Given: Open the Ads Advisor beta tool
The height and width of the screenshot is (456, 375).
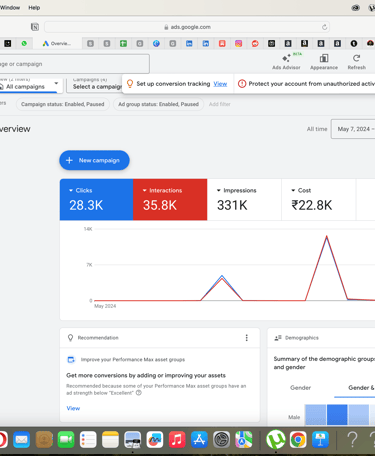Looking at the screenshot, I should [x=286, y=62].
